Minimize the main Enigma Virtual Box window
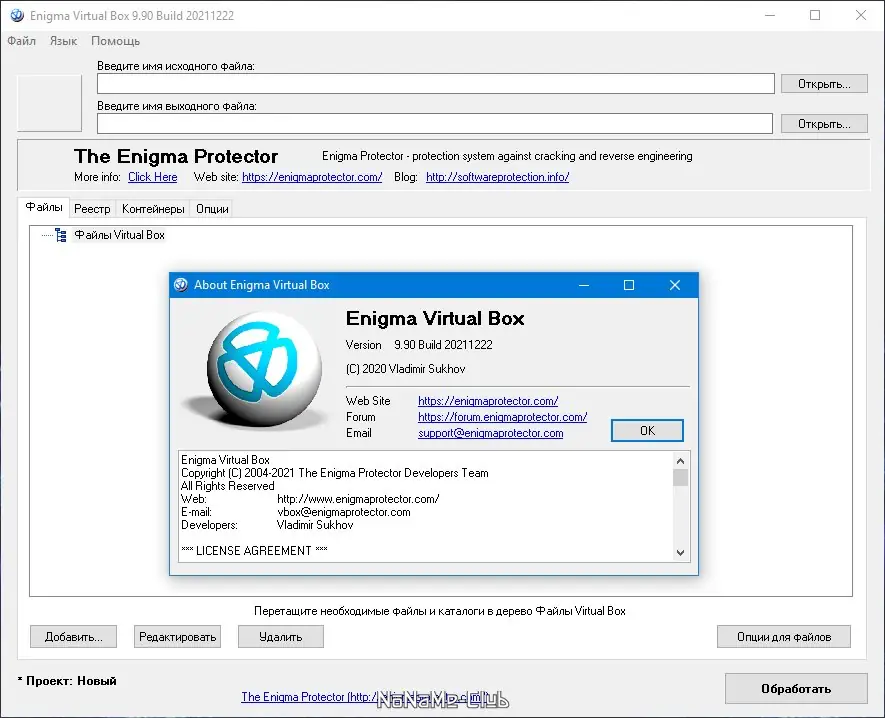885x718 pixels. [x=770, y=15]
